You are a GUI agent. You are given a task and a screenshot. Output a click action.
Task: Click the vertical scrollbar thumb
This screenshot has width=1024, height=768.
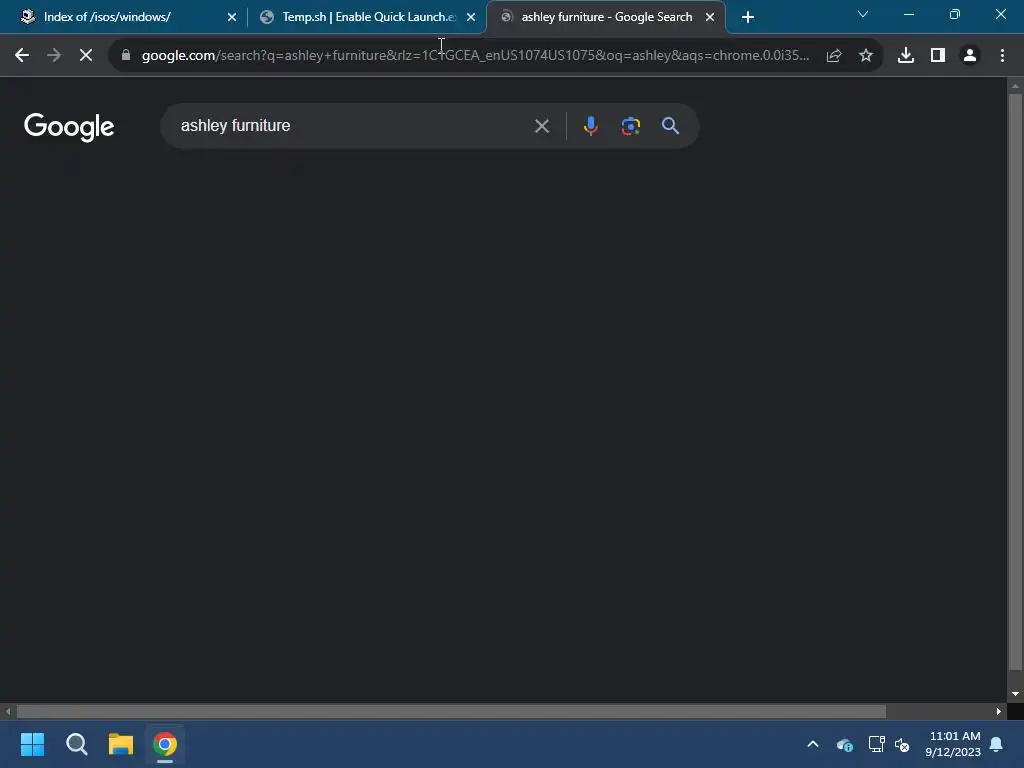(1015, 382)
